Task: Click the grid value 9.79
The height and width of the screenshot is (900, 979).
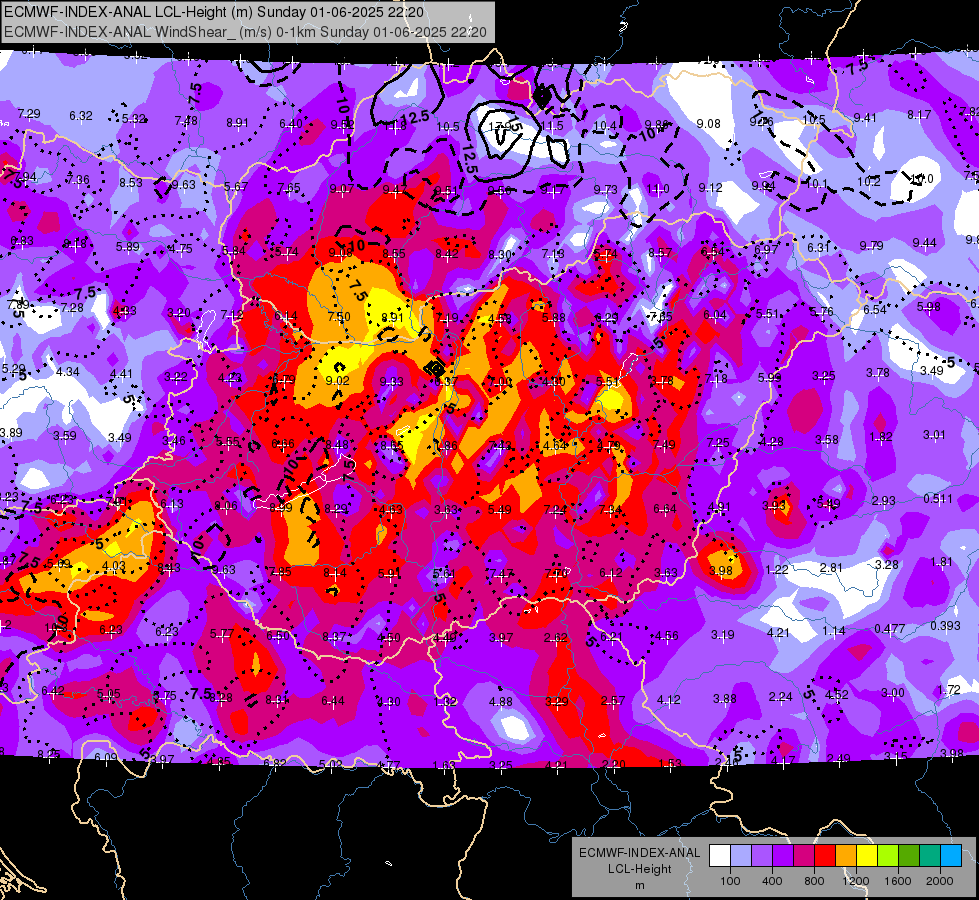Action: (871, 245)
